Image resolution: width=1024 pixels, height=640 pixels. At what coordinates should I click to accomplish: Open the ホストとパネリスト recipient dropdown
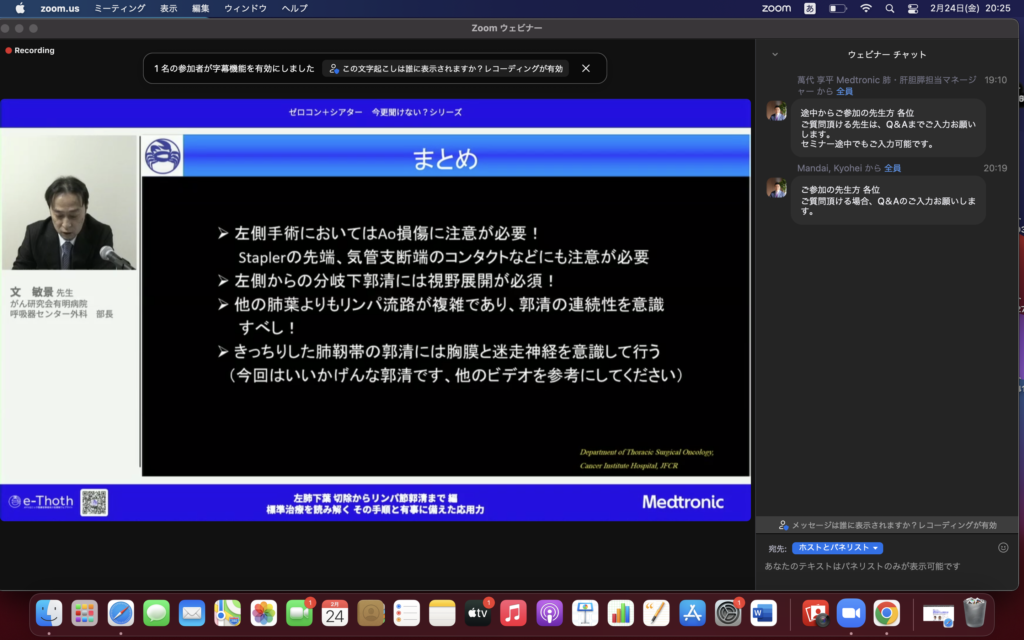coord(837,548)
